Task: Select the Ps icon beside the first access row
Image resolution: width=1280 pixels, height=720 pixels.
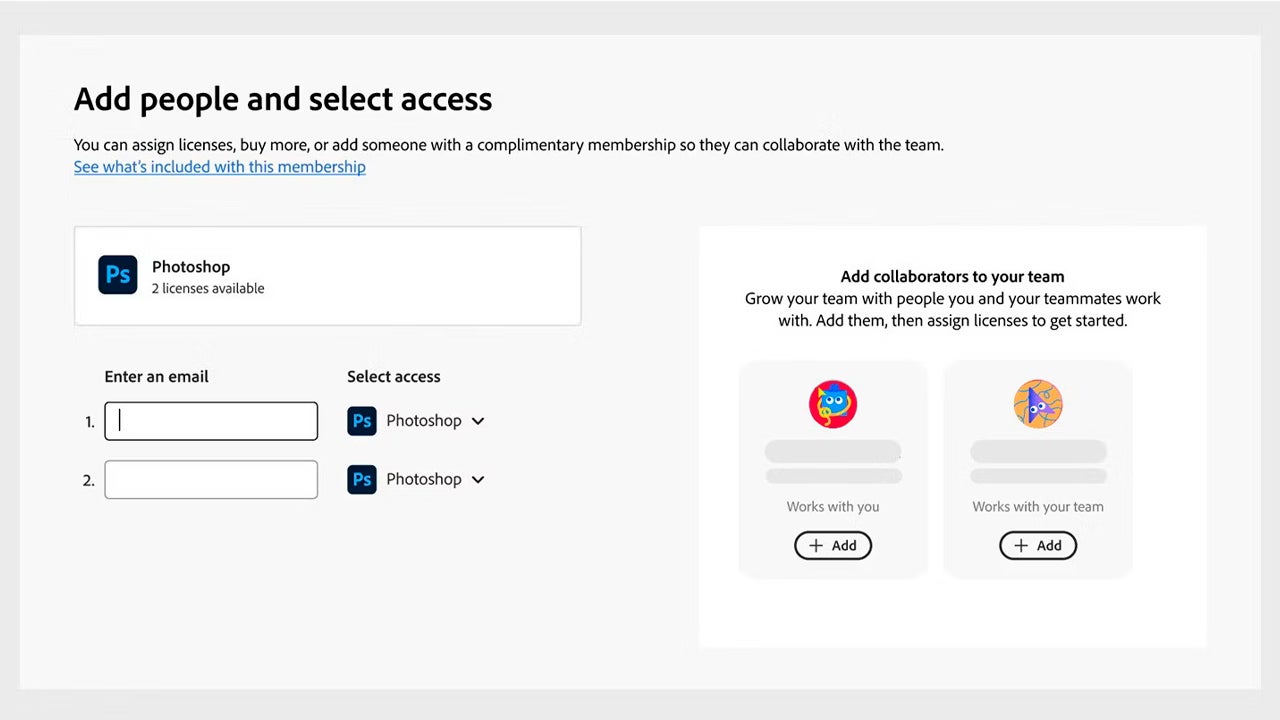Action: click(x=361, y=420)
